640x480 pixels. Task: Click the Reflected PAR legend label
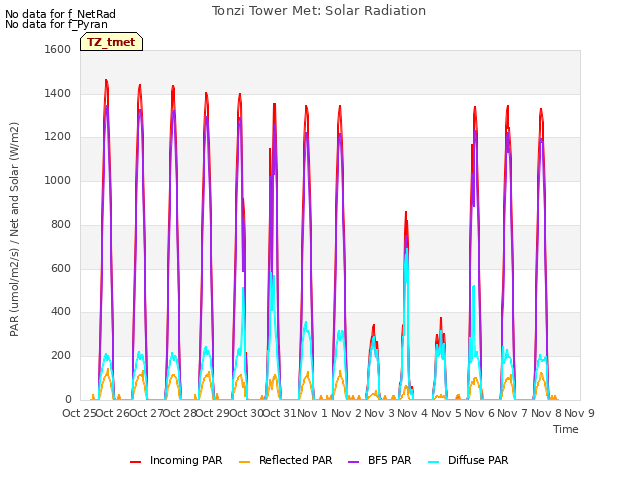pyautogui.click(x=296, y=460)
